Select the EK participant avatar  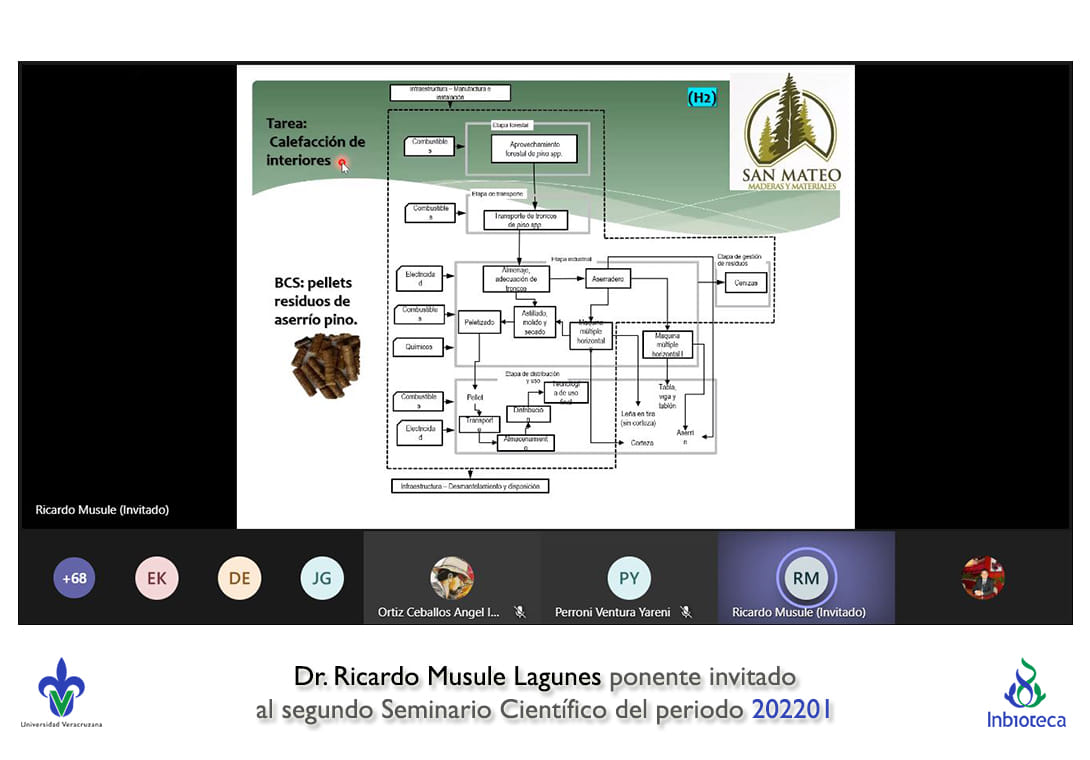coord(157,578)
